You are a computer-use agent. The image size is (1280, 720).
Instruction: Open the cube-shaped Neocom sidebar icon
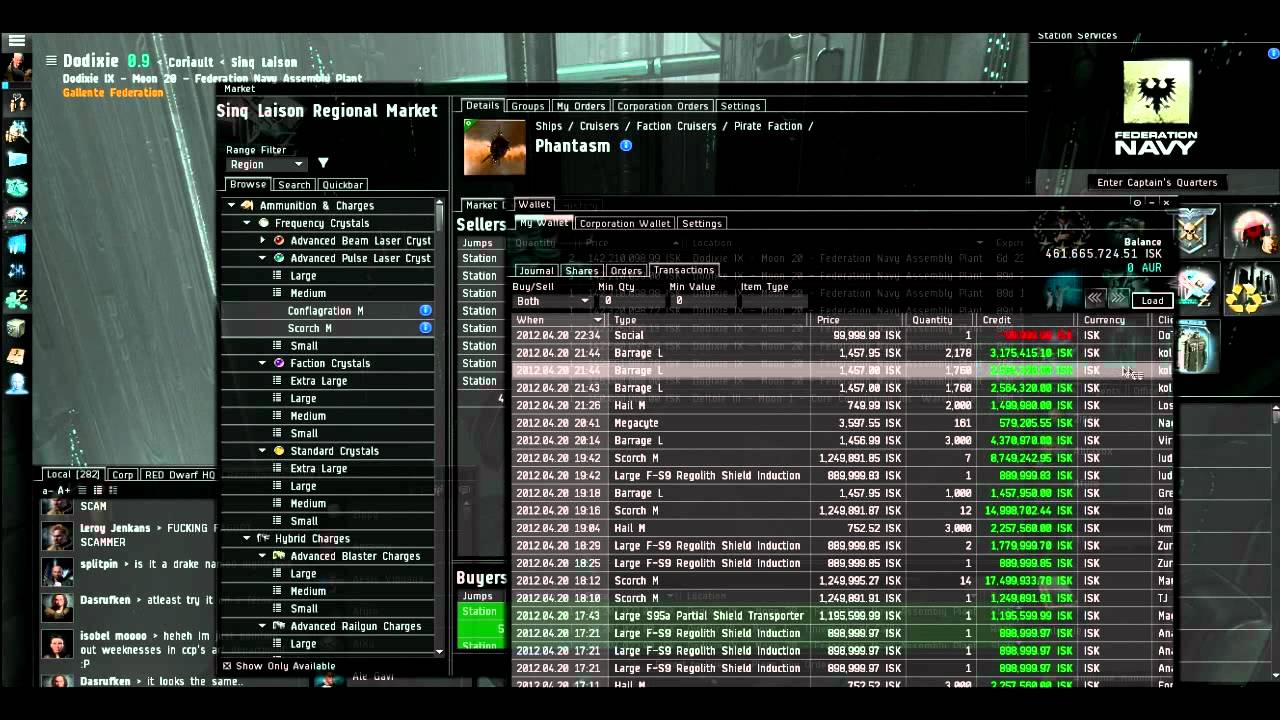[x=16, y=328]
